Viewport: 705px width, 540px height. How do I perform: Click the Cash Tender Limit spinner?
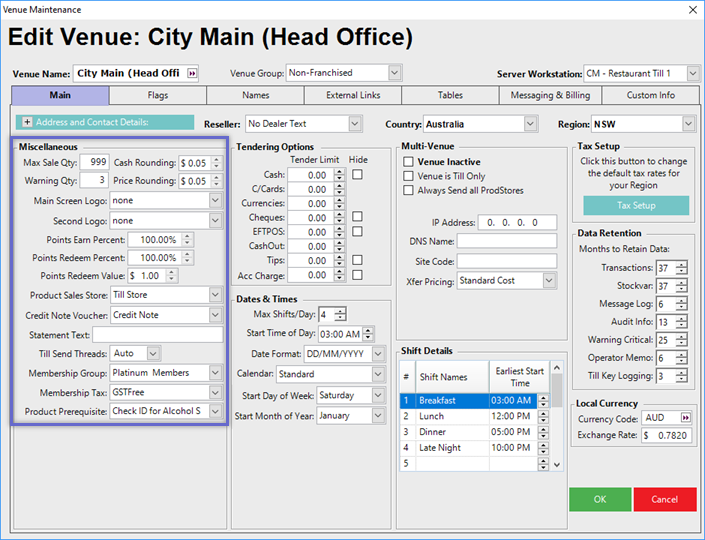(x=340, y=175)
